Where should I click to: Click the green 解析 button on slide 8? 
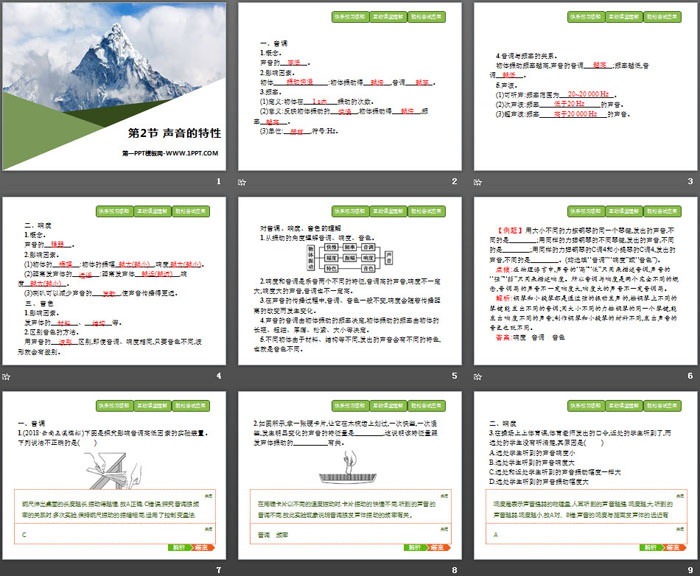pos(415,547)
